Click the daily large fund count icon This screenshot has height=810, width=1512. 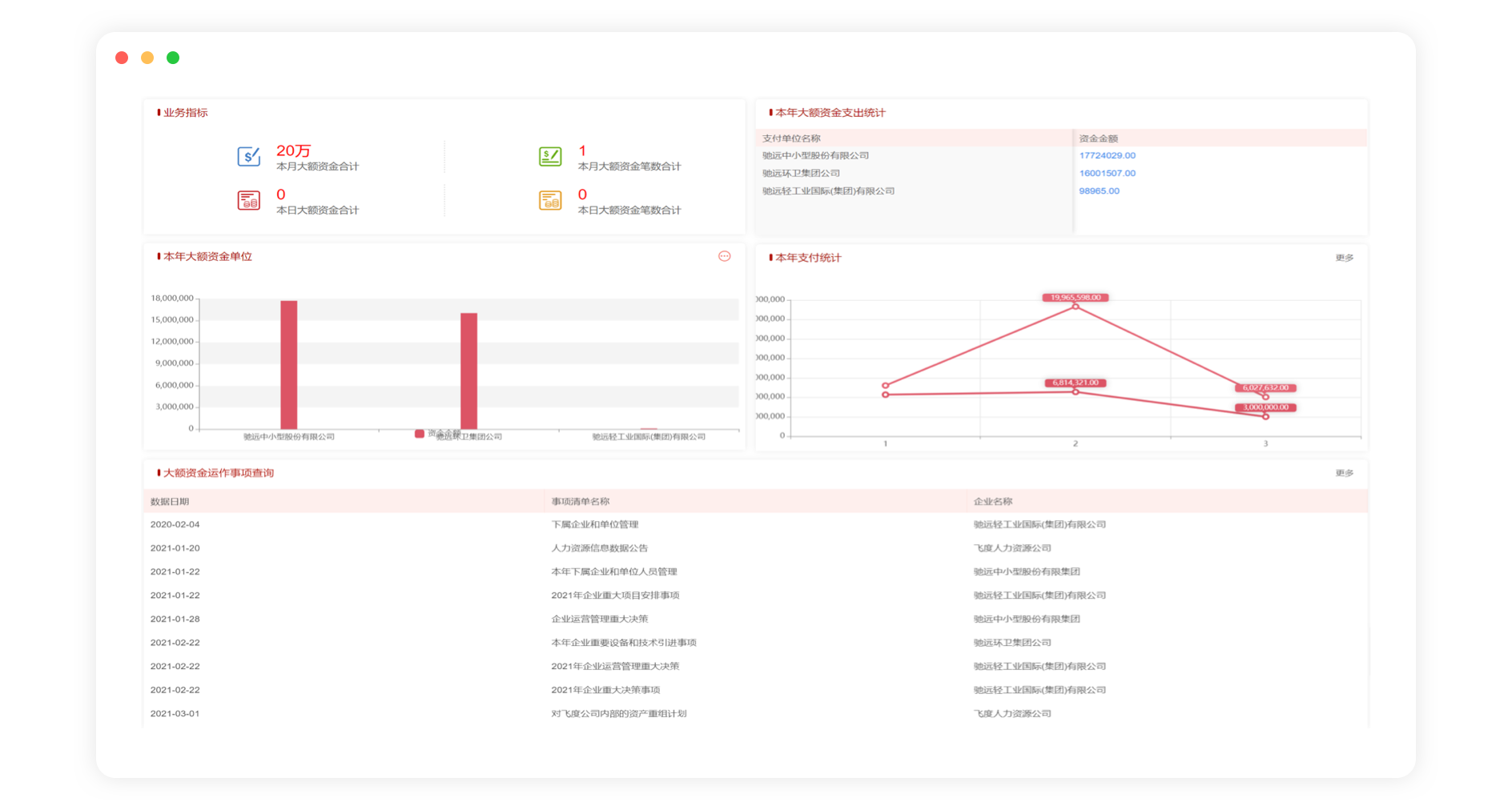[x=550, y=200]
